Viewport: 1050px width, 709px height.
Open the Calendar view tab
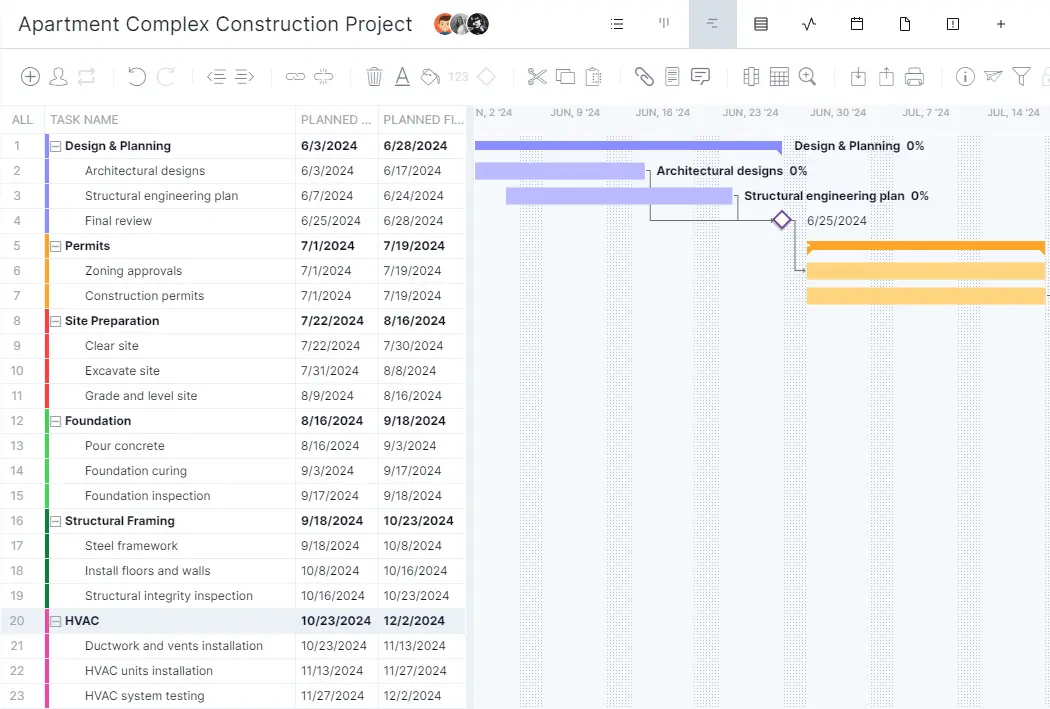point(857,24)
